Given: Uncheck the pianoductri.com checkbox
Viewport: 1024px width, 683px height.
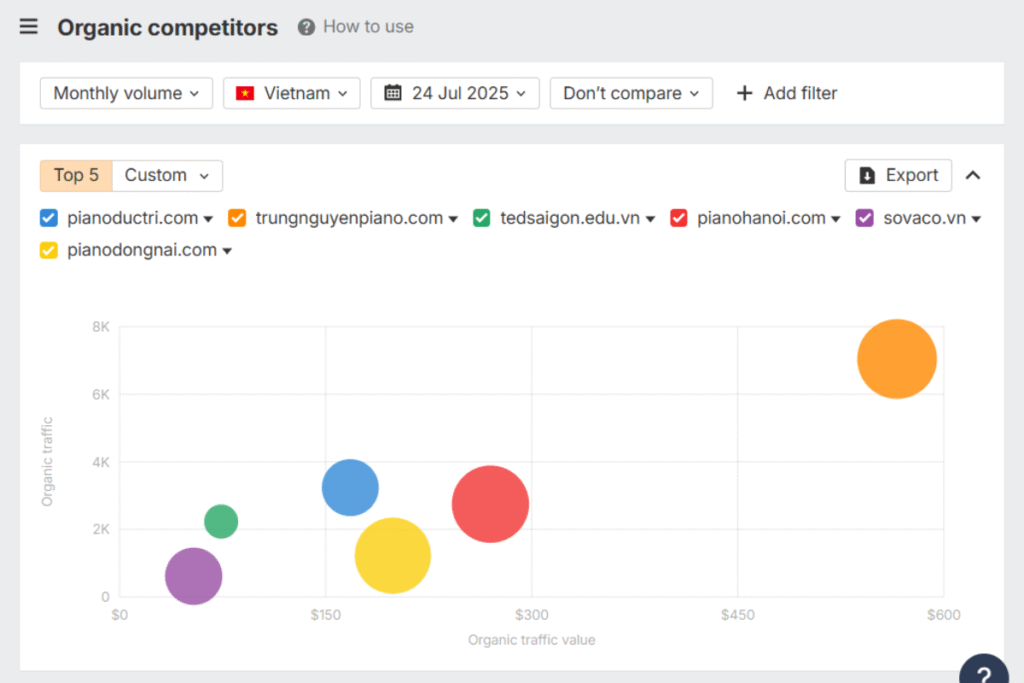Looking at the screenshot, I should click(49, 218).
